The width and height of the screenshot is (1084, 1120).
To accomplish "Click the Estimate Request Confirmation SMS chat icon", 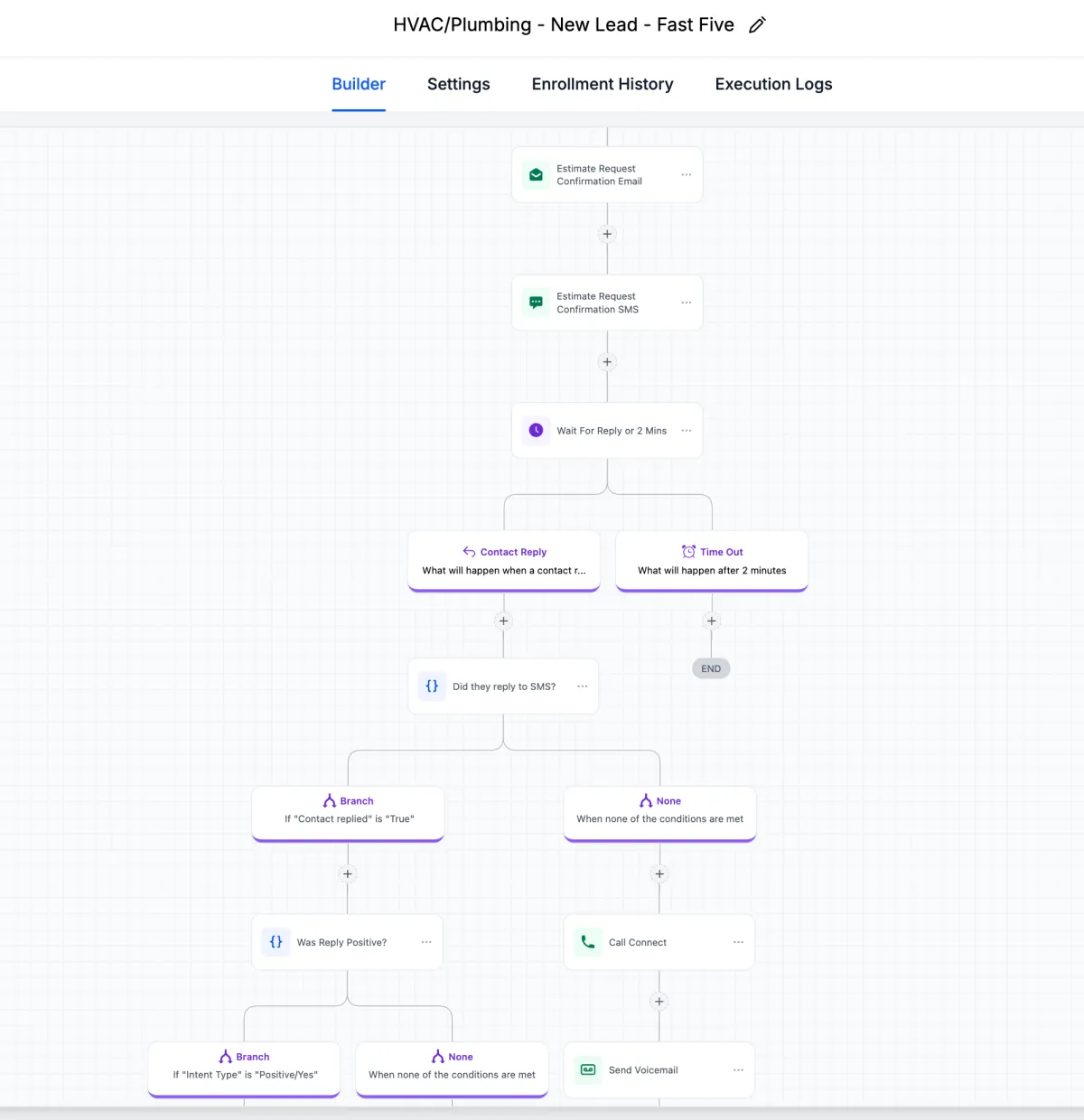I will (536, 303).
